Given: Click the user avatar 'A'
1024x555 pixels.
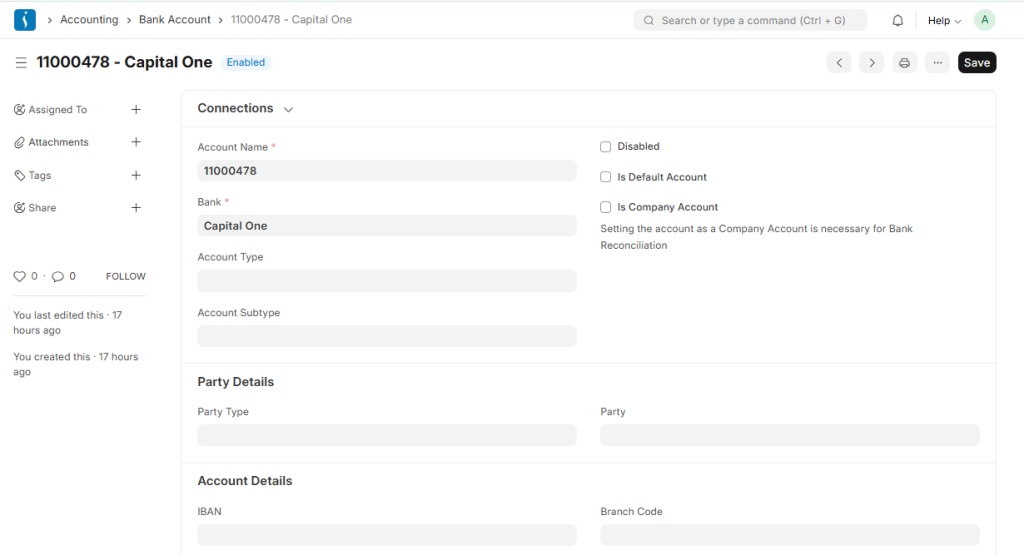Looking at the screenshot, I should coord(984,20).
